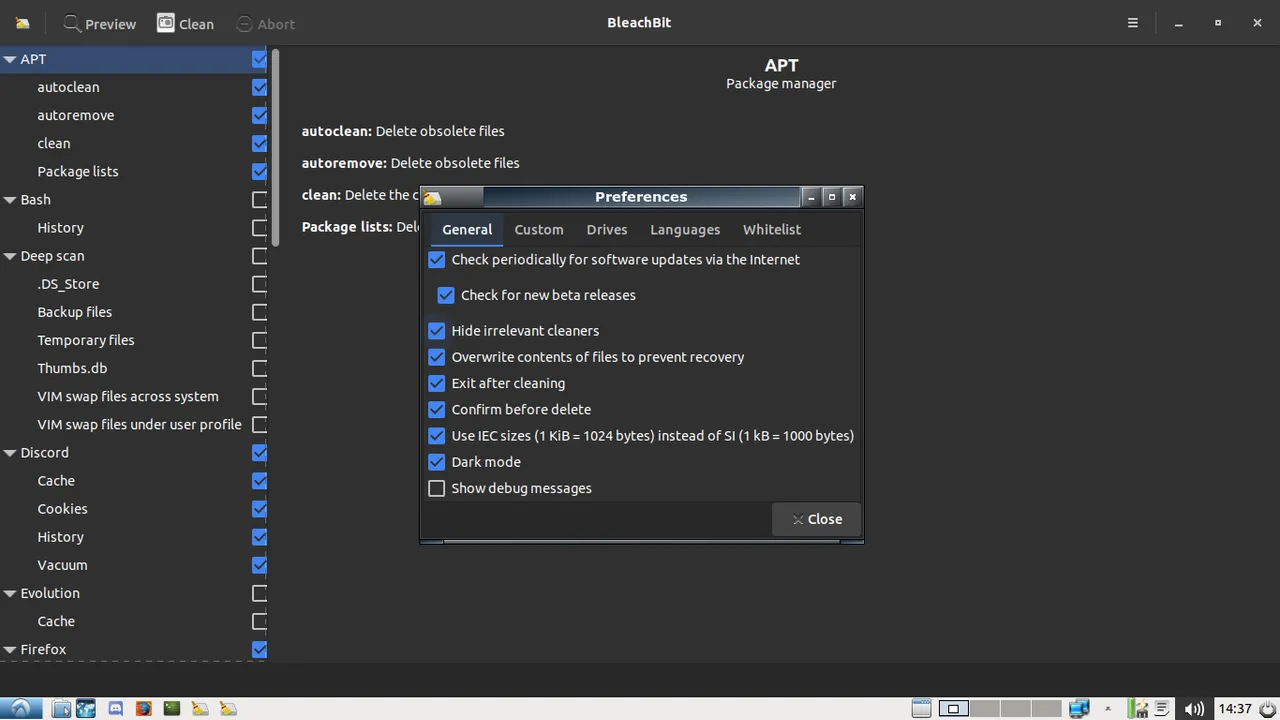Click the BleachBit app icon in header bar
Viewport: 1280px width, 720px height.
pos(22,23)
